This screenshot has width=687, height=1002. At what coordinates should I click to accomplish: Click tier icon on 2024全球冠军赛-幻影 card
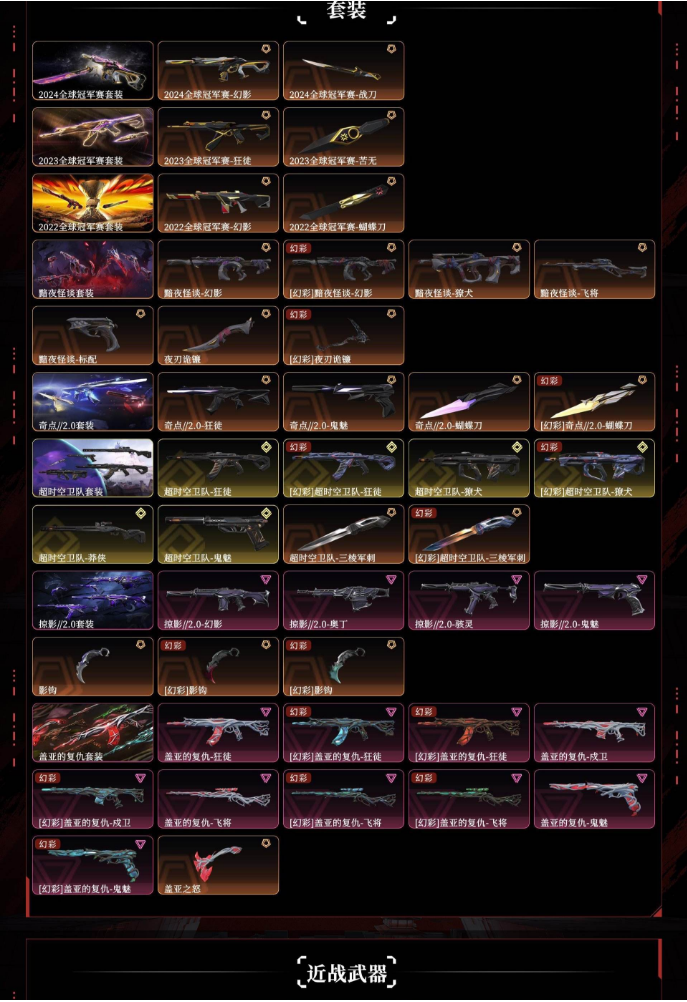tap(266, 49)
